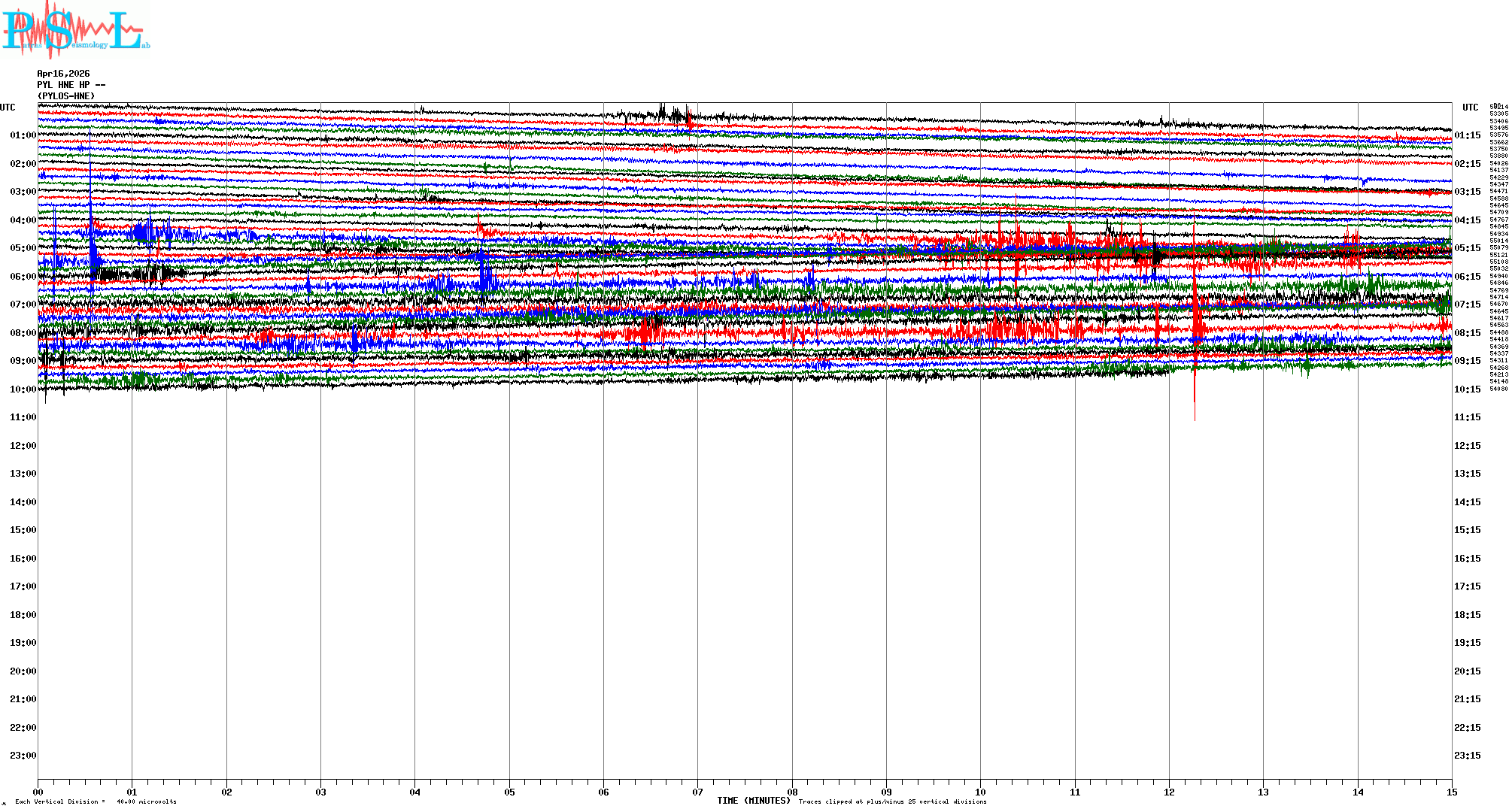Click the TIME (MINUTES) axis title

tap(753, 801)
